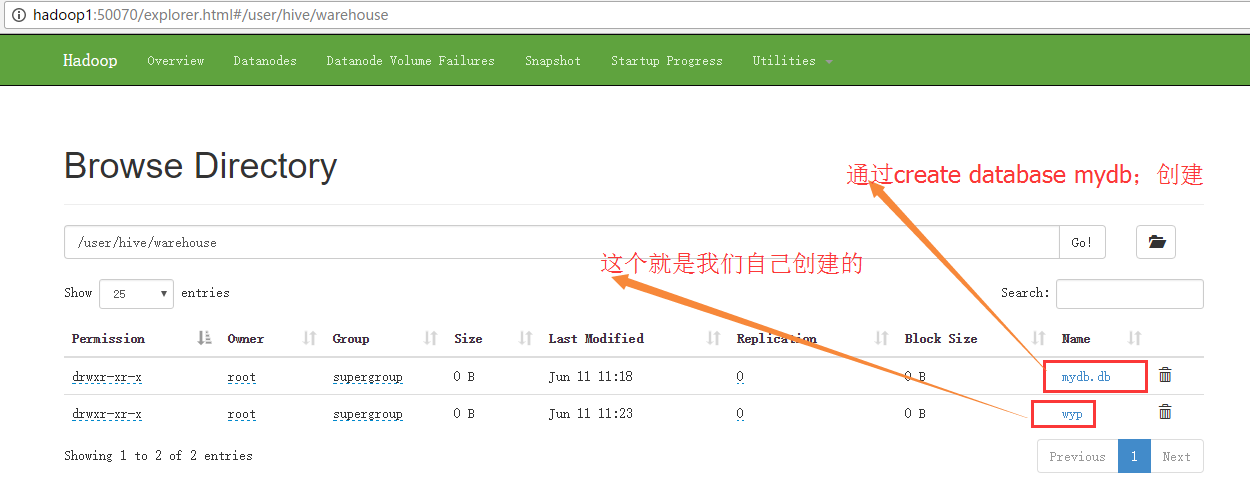This screenshot has height=487, width=1250.
Task: Click the permission drwxr-xr-x of mydb.db row
Action: point(107,377)
